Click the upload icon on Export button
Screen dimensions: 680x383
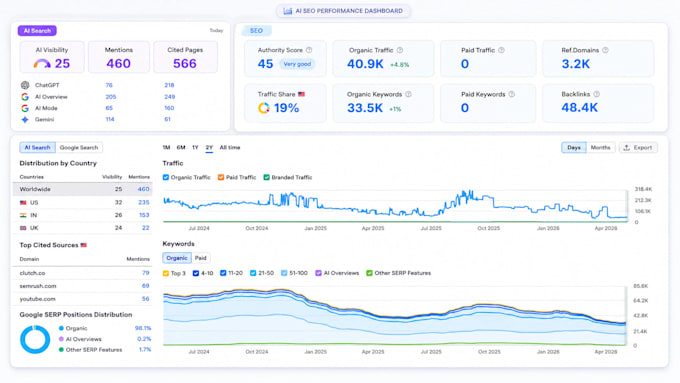pos(627,147)
